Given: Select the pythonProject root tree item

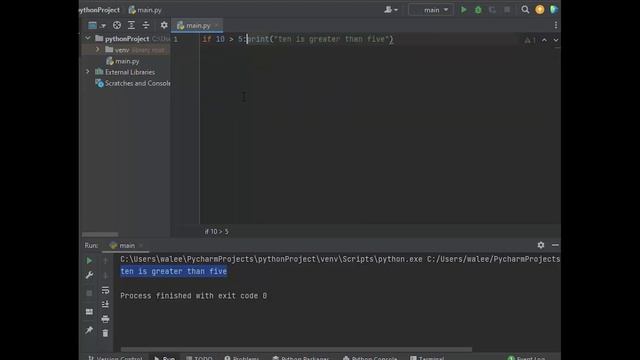Looking at the screenshot, I should (x=127, y=39).
